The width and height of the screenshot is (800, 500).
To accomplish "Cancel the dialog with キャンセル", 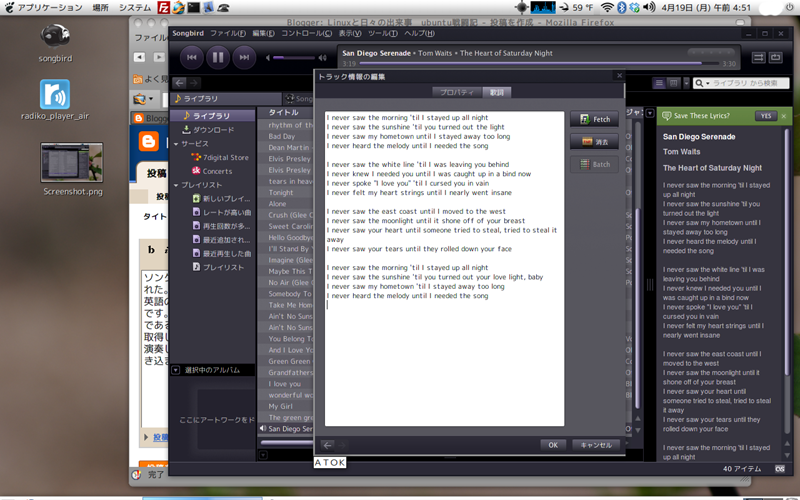I will (x=596, y=445).
